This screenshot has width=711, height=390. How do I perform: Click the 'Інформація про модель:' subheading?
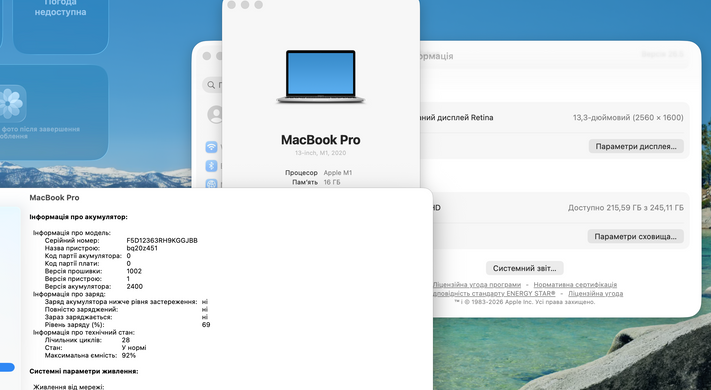pos(72,233)
